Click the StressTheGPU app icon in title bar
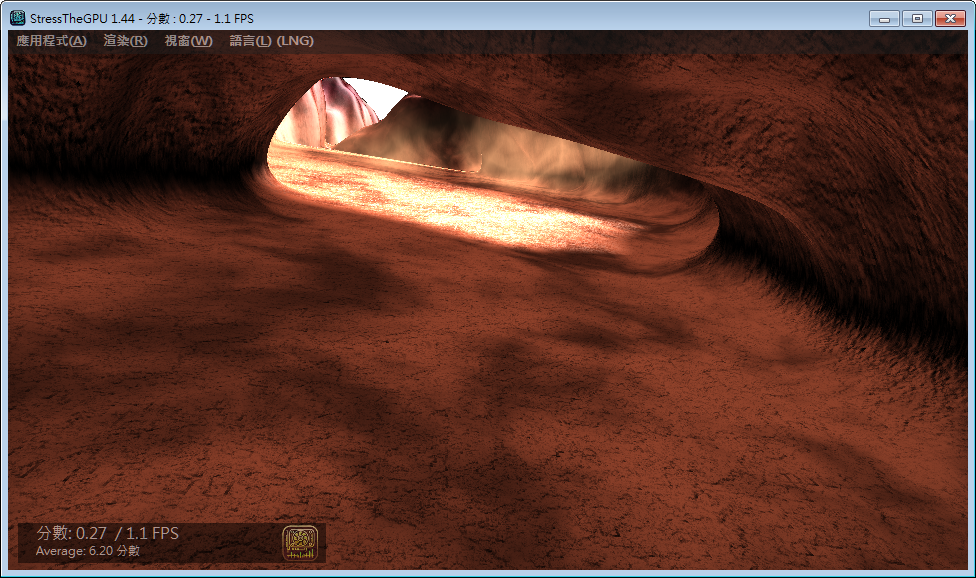The height and width of the screenshot is (578, 976). tap(17, 17)
